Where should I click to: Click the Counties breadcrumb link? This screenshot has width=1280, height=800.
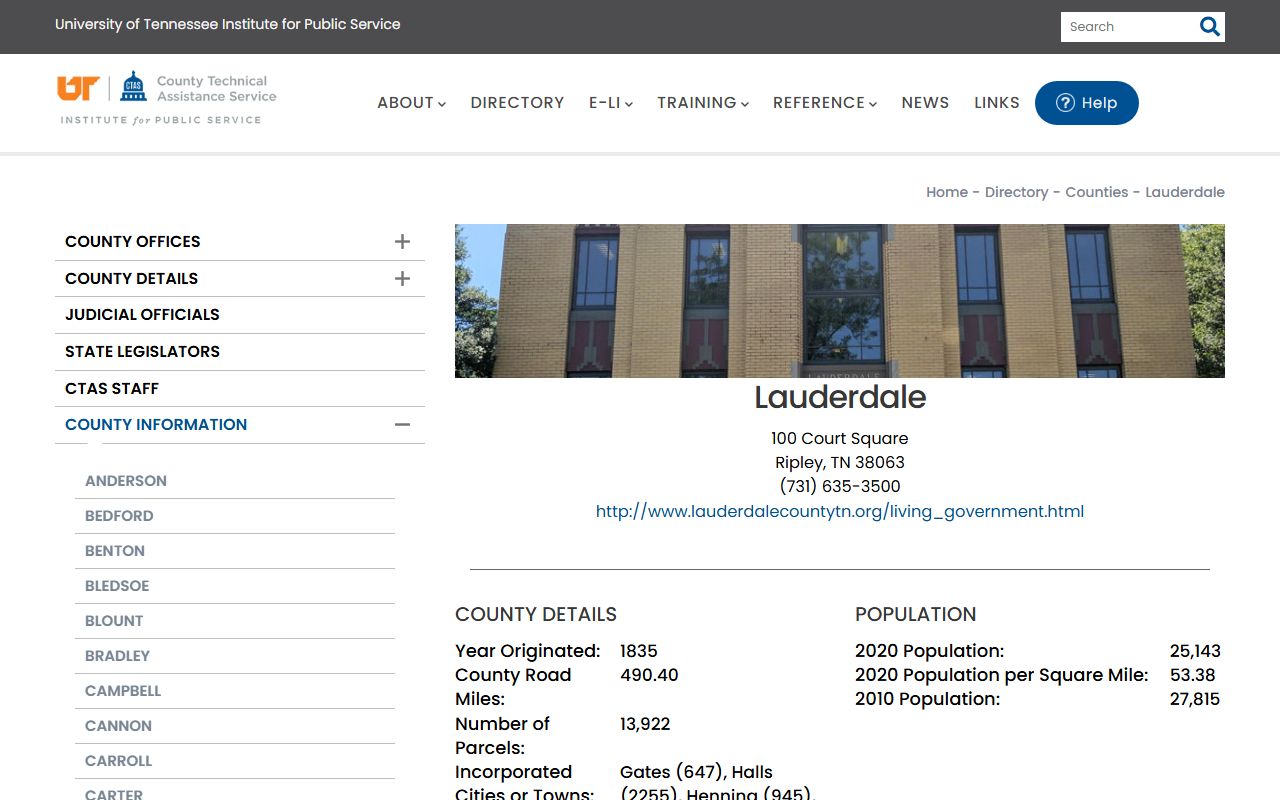[x=1096, y=192]
